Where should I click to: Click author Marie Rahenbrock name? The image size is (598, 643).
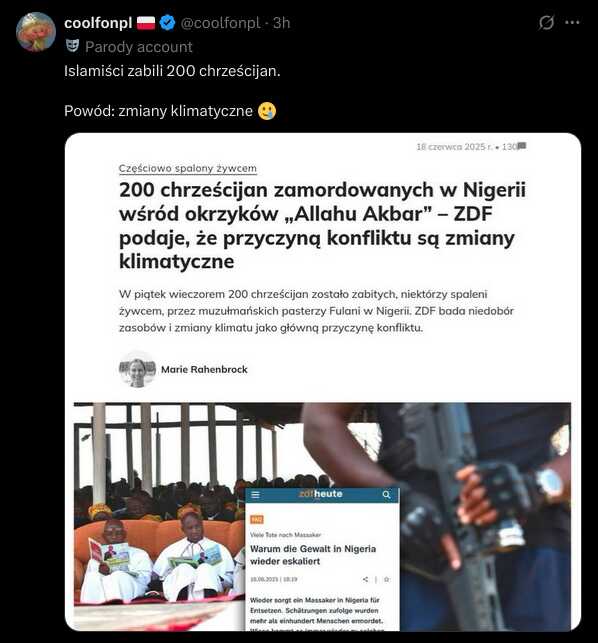pos(204,369)
